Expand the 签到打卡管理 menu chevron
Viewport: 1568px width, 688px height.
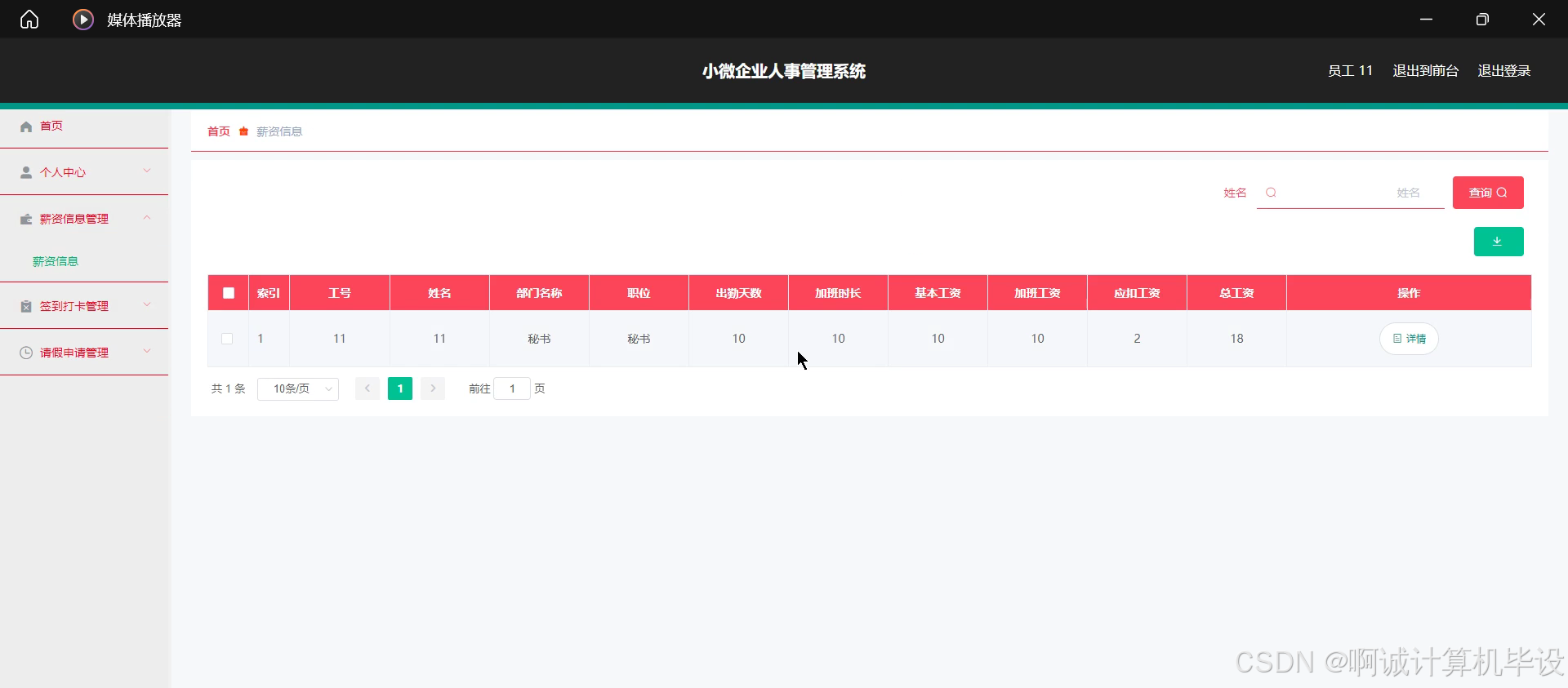[147, 305]
